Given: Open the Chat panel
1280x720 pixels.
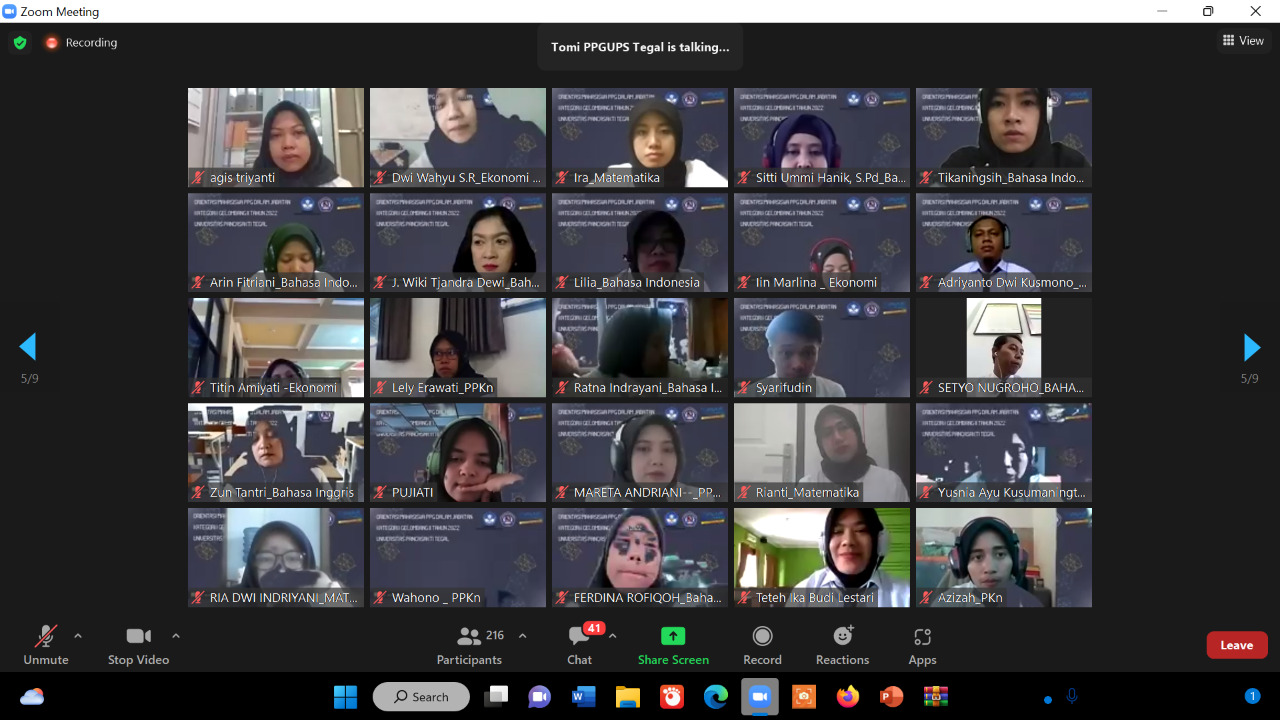Looking at the screenshot, I should click(580, 645).
